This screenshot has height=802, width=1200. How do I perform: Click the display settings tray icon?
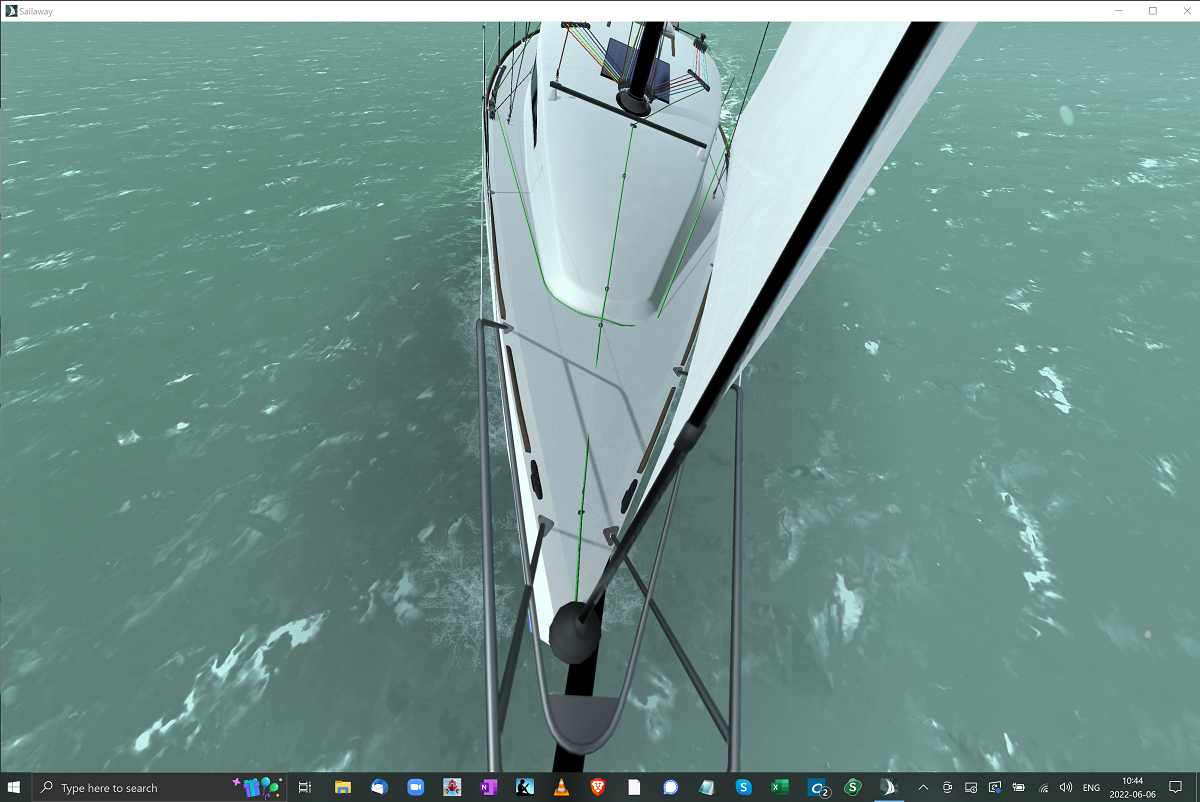[x=971, y=787]
